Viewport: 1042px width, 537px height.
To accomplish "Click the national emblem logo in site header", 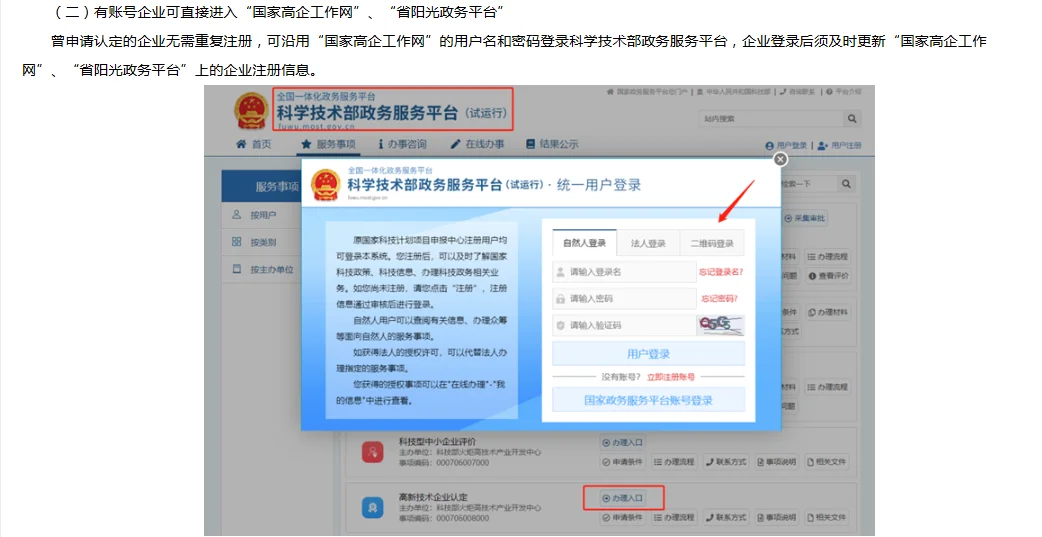I will click(x=251, y=111).
